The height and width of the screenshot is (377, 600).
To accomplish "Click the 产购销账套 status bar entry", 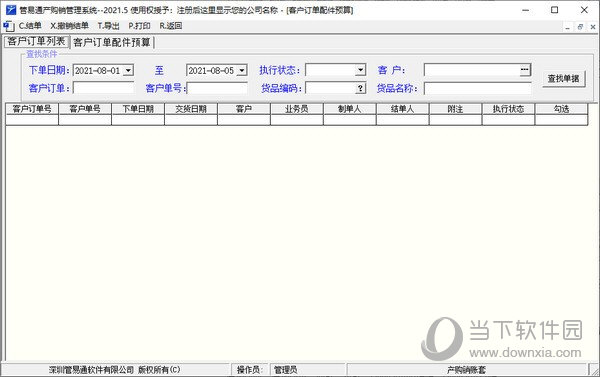I will click(467, 370).
